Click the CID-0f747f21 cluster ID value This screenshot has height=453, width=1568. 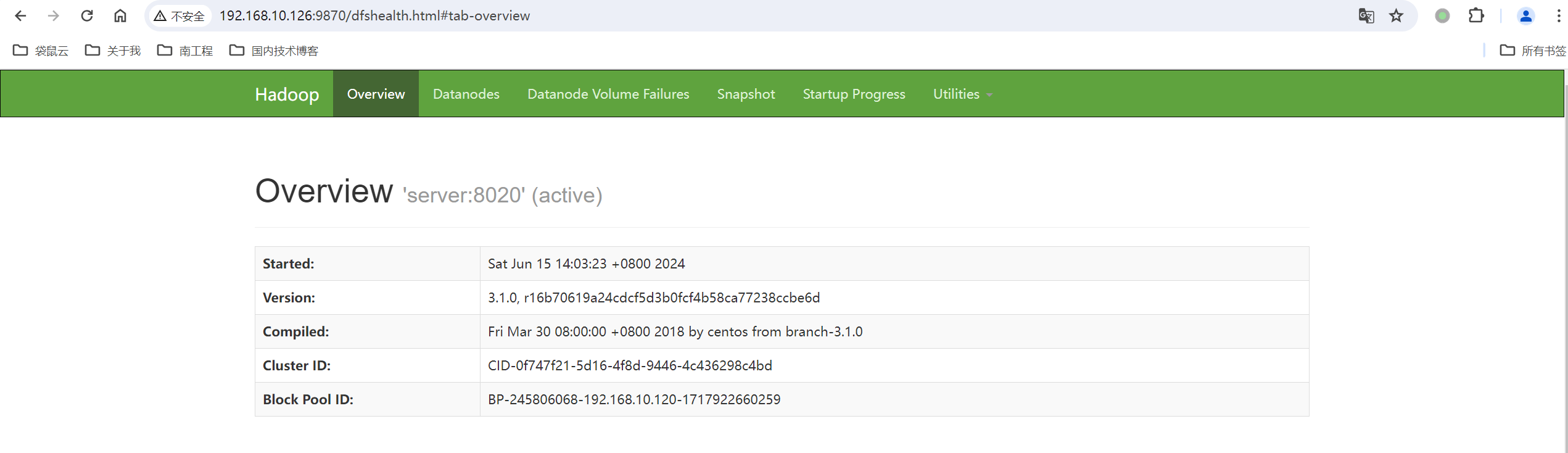630,365
